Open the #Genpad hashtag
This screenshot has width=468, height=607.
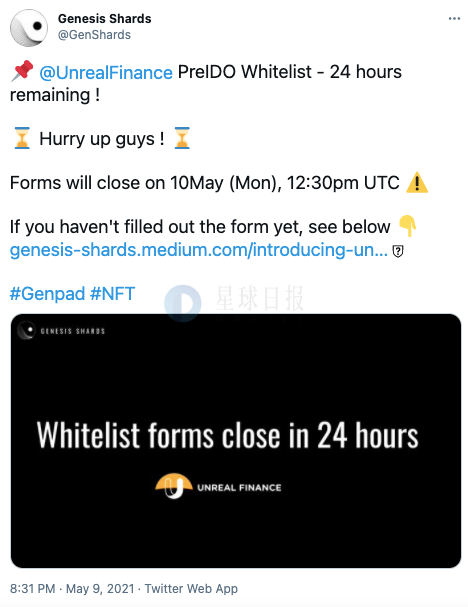pos(47,293)
